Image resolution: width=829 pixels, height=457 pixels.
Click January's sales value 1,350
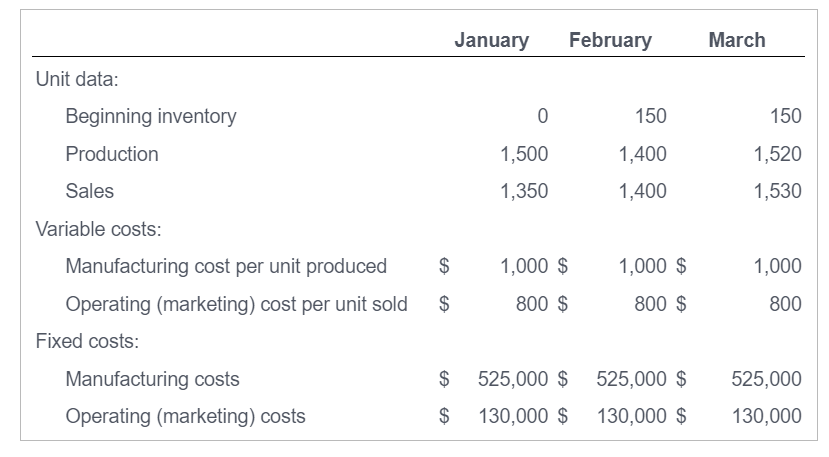[x=524, y=191]
